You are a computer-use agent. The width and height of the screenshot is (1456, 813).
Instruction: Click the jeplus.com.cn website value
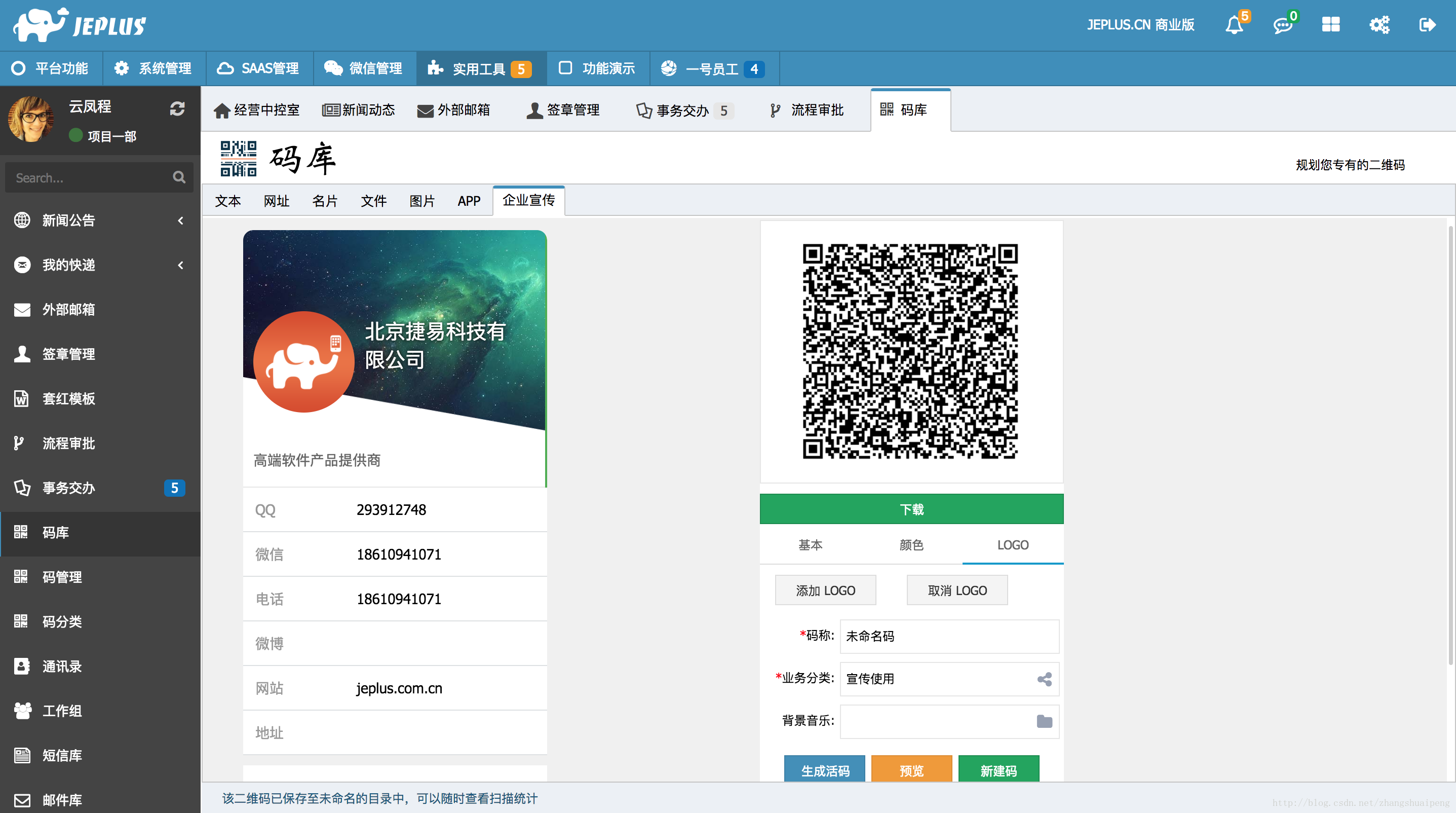click(x=399, y=689)
